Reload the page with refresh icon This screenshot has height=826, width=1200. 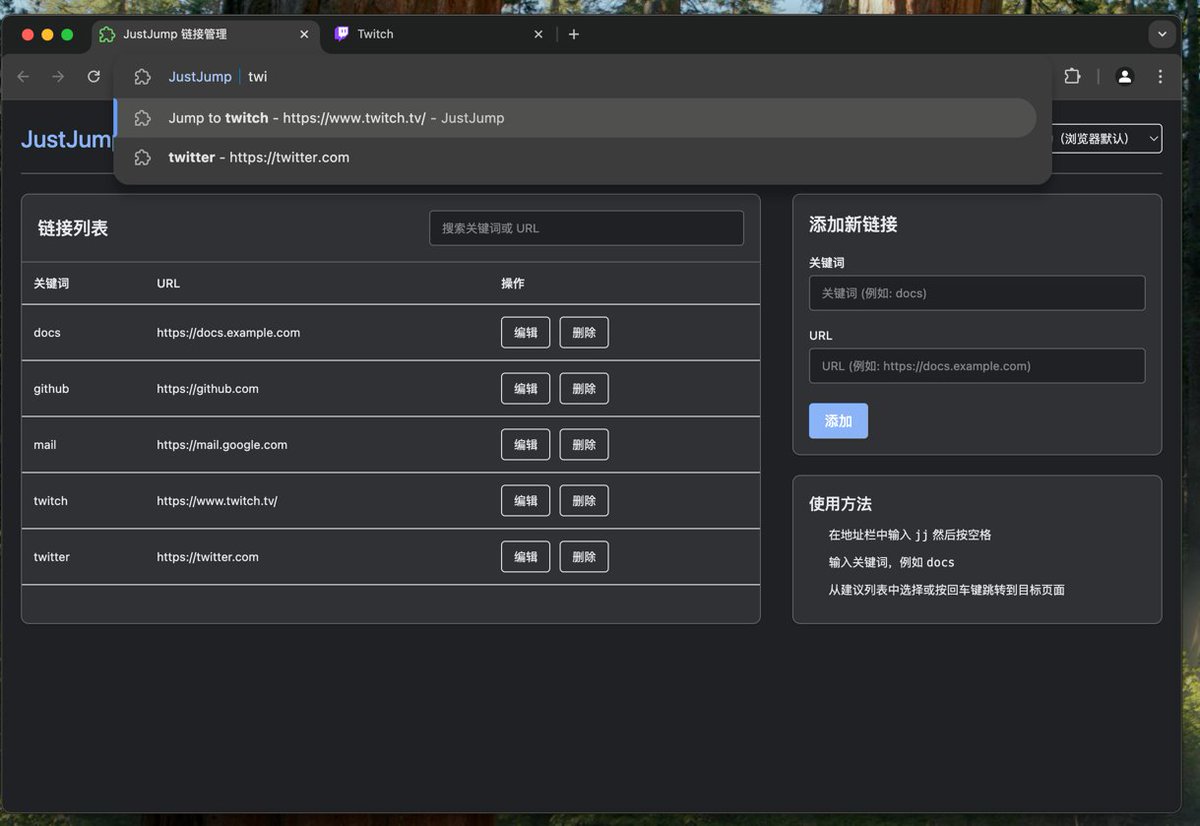94,76
